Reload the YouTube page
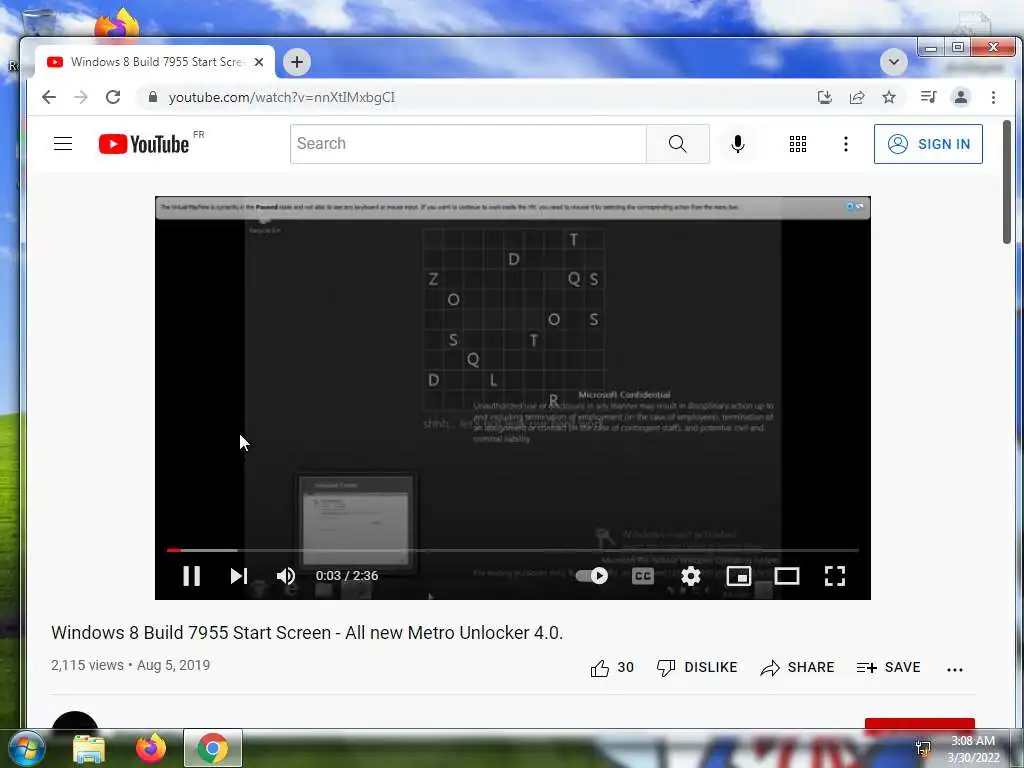 (113, 97)
